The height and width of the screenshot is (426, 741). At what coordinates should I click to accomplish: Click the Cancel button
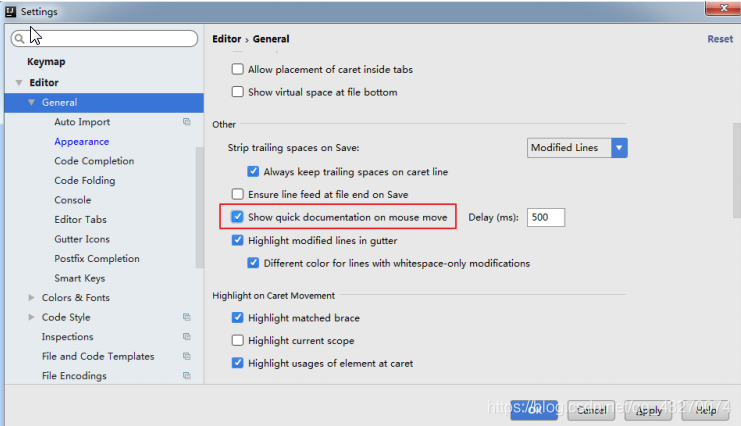(591, 410)
